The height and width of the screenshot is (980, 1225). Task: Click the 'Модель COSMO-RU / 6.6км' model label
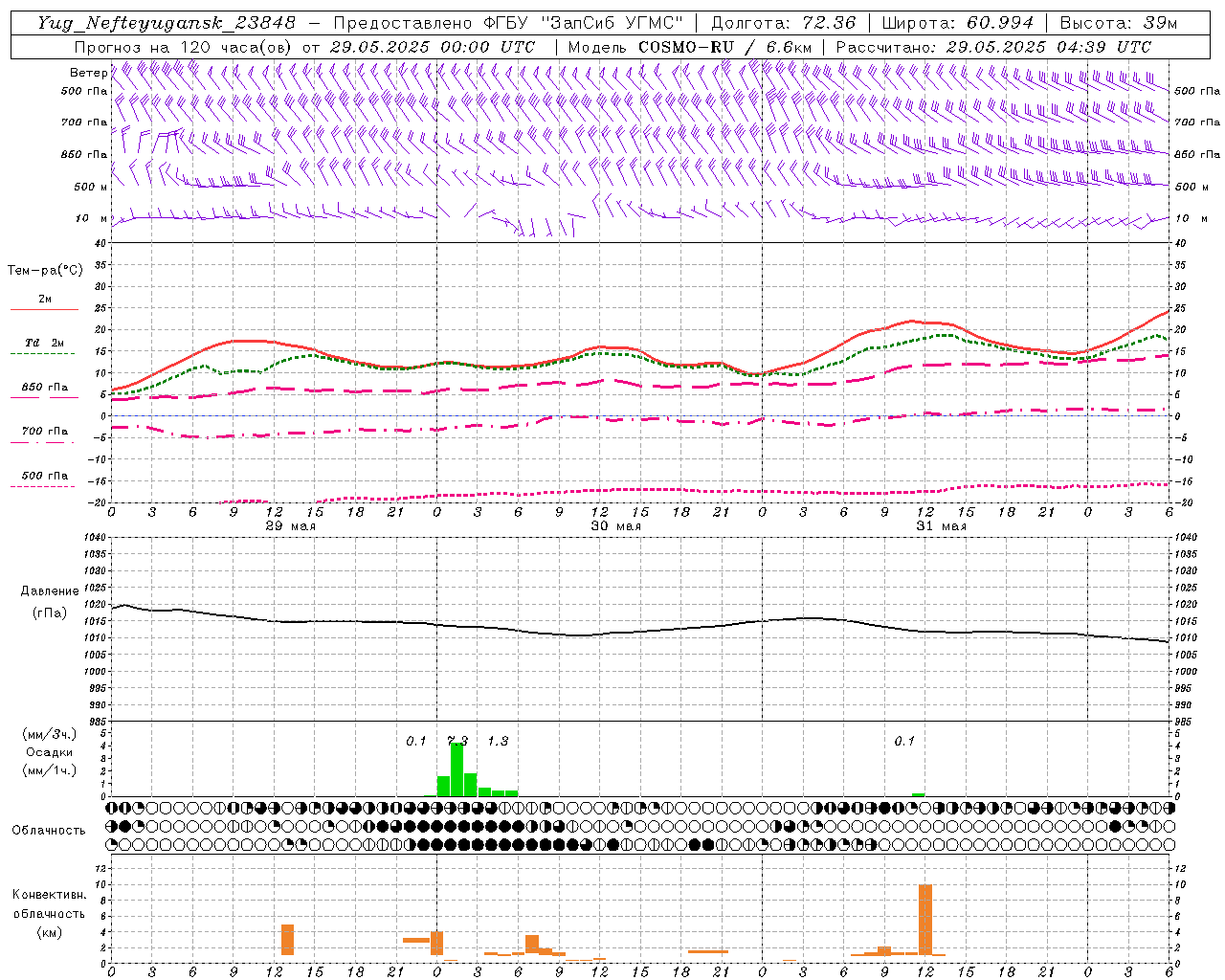[690, 47]
